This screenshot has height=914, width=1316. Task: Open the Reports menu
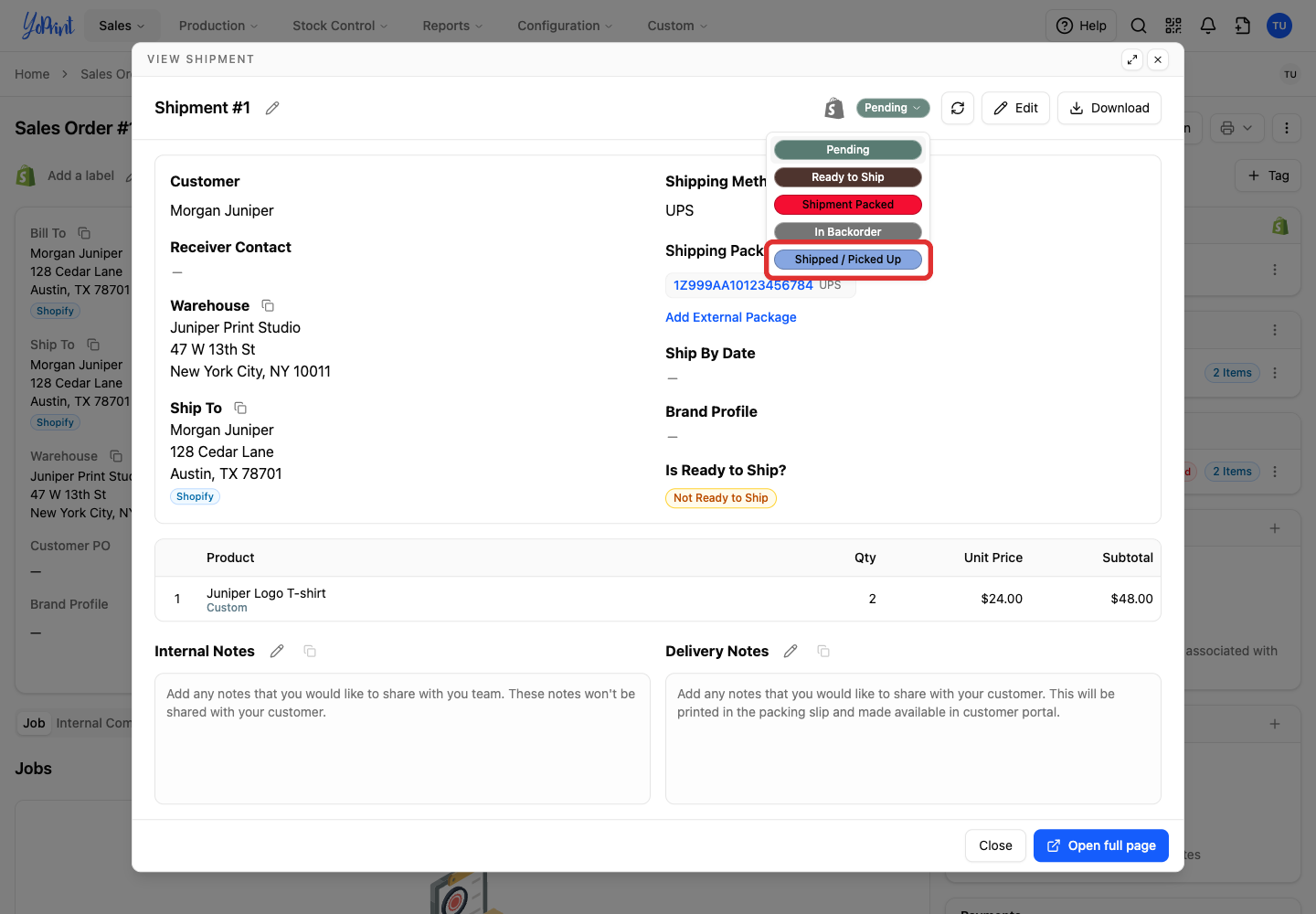[452, 26]
